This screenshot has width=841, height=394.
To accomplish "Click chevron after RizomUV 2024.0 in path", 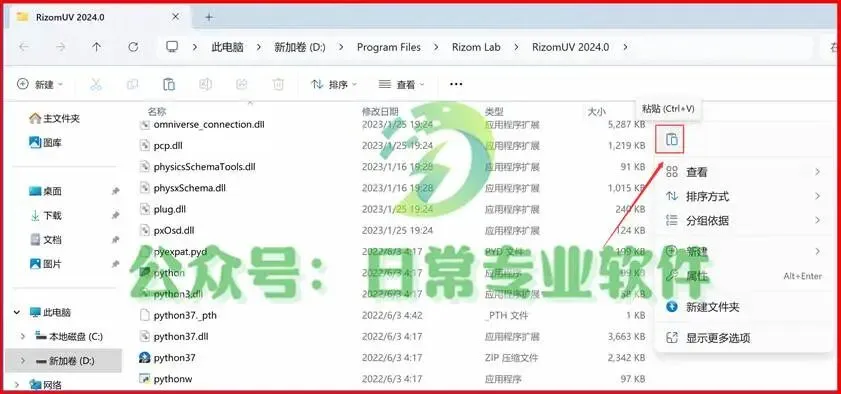I will [625, 47].
